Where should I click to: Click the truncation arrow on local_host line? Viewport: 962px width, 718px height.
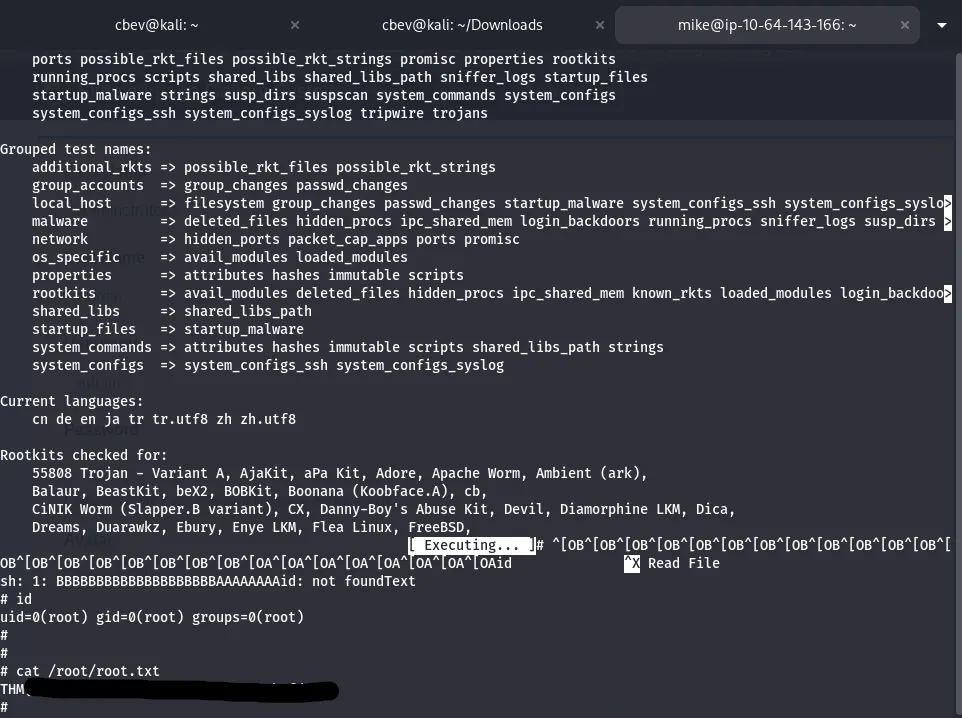(x=947, y=204)
